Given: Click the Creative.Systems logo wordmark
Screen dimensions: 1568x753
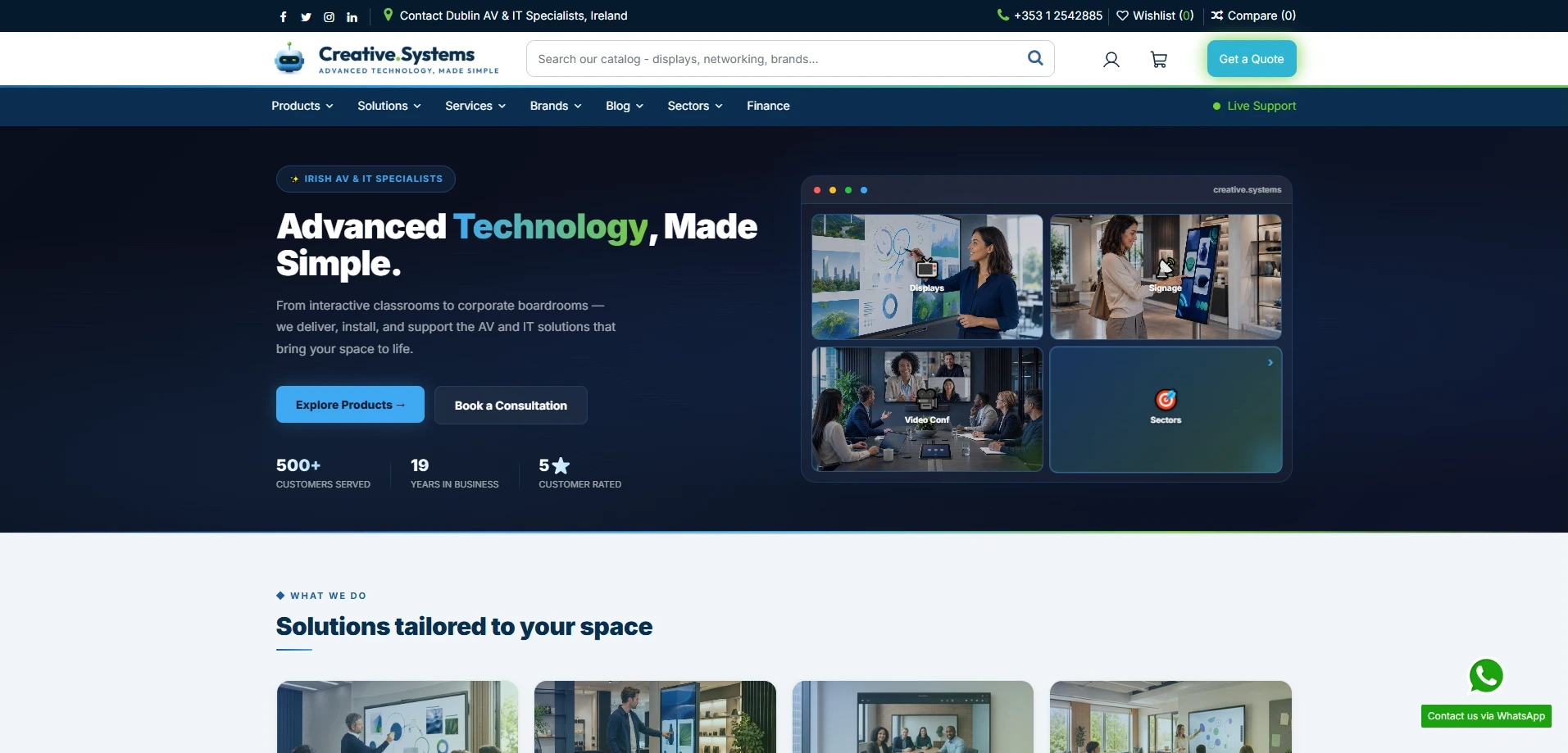Looking at the screenshot, I should tap(397, 54).
